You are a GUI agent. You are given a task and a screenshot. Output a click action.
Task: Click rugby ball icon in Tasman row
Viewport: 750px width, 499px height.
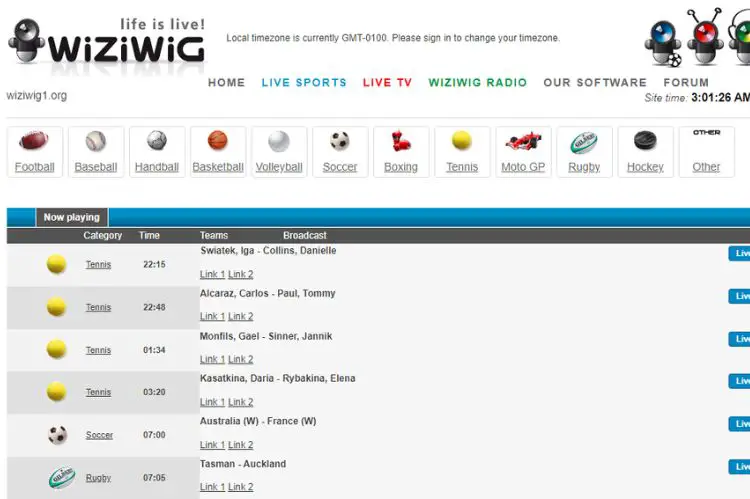[x=62, y=477]
